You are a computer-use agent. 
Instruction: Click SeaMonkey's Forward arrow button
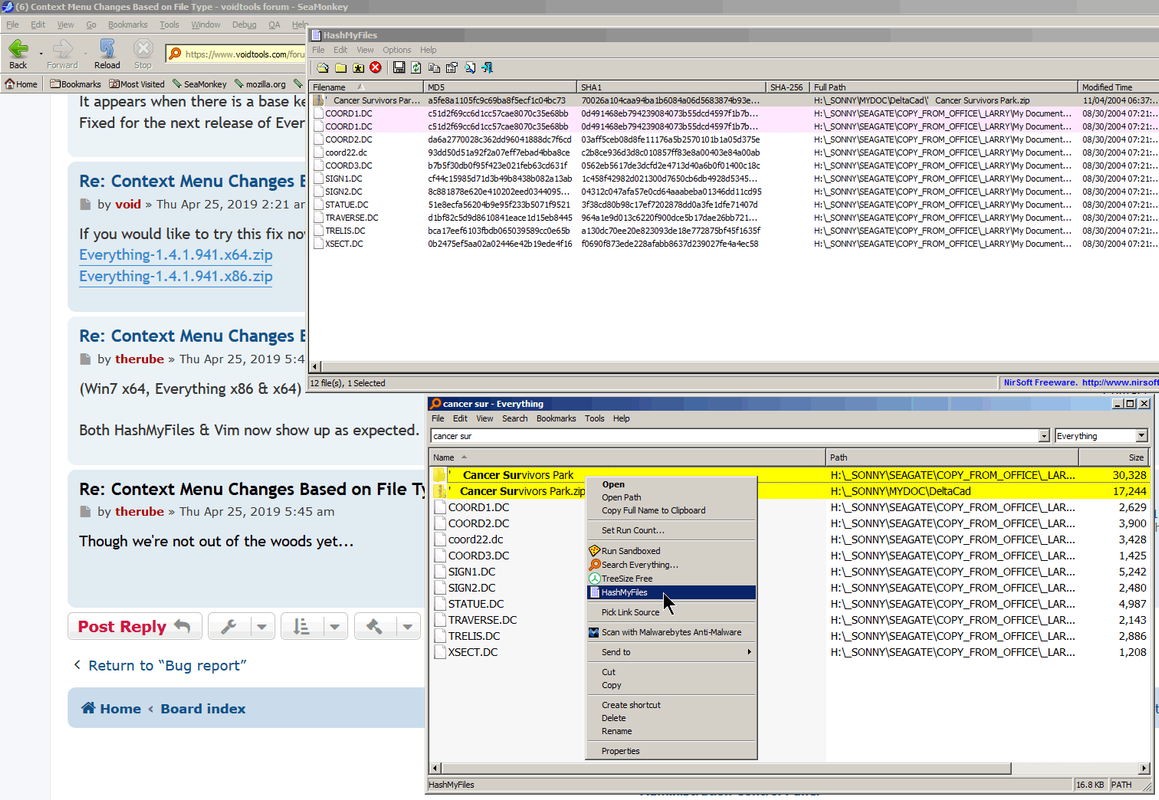coord(62,54)
